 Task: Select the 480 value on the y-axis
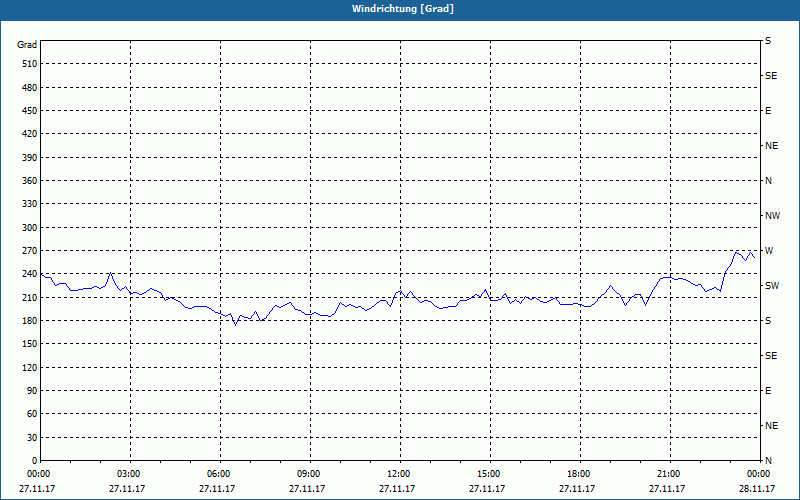[30, 88]
